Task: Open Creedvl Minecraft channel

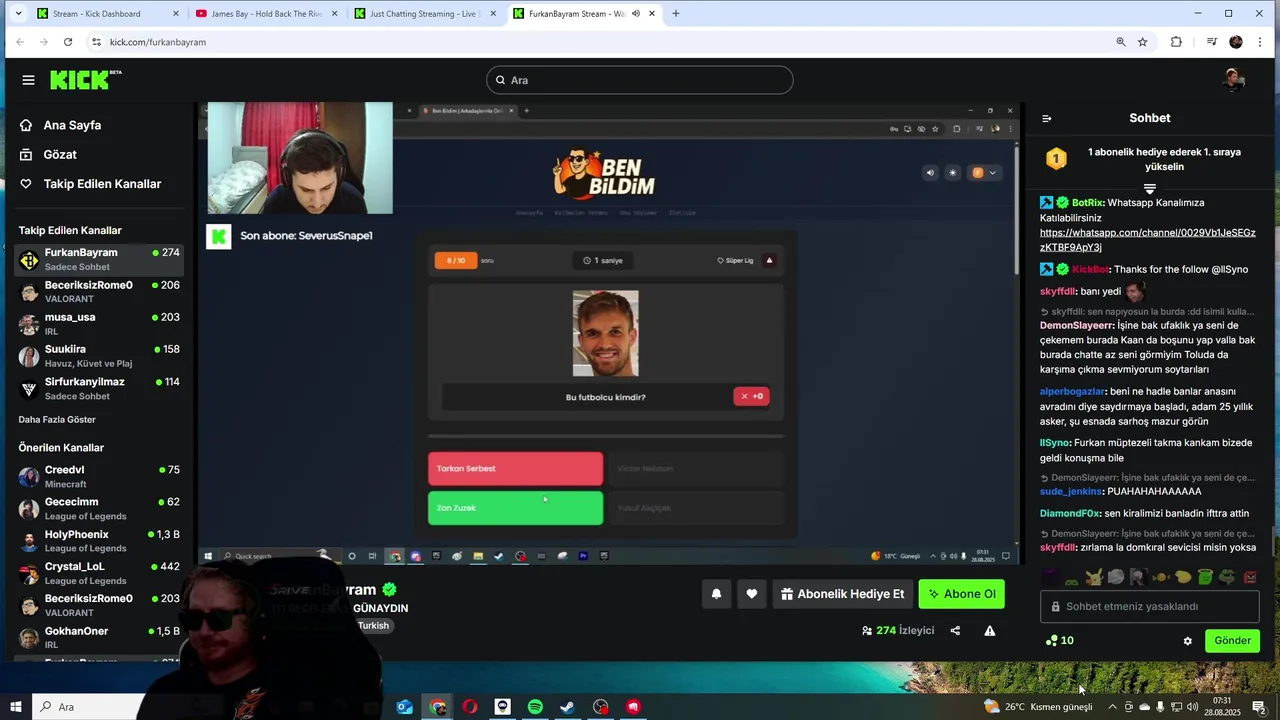Action: click(98, 476)
